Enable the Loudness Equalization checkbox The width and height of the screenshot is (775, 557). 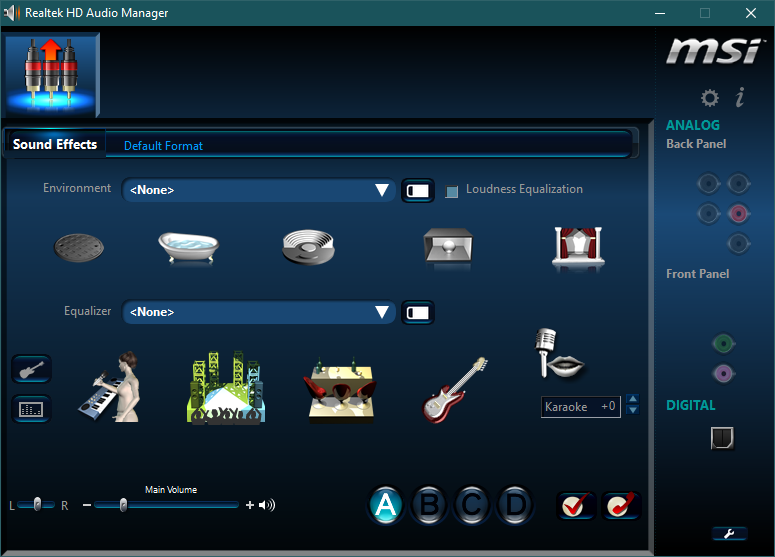pyautogui.click(x=451, y=191)
